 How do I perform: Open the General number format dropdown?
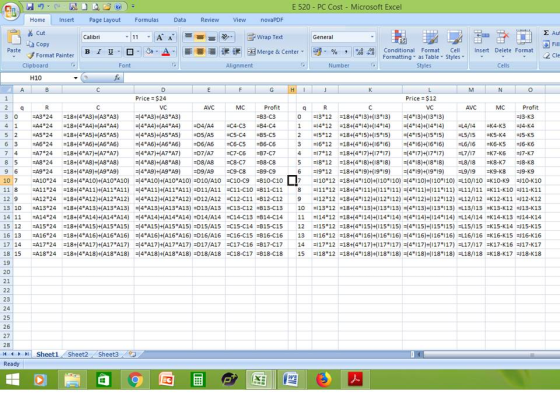coord(372,37)
